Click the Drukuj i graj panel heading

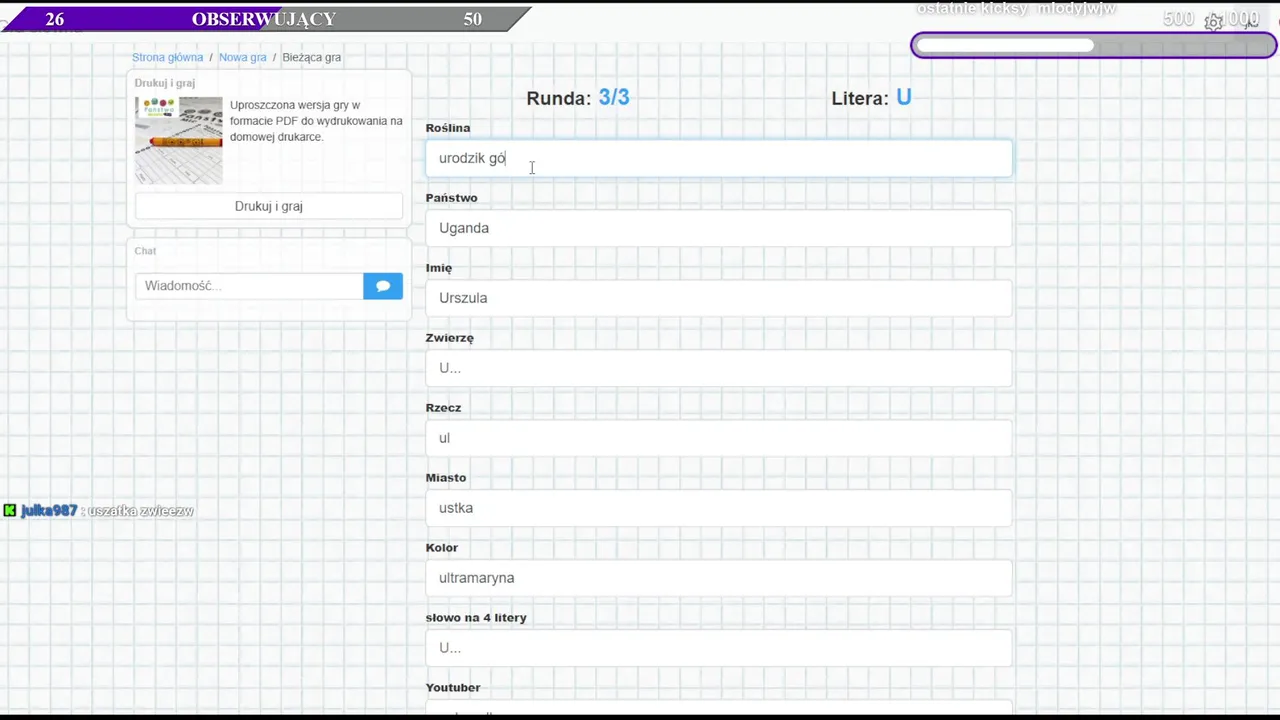coord(164,83)
